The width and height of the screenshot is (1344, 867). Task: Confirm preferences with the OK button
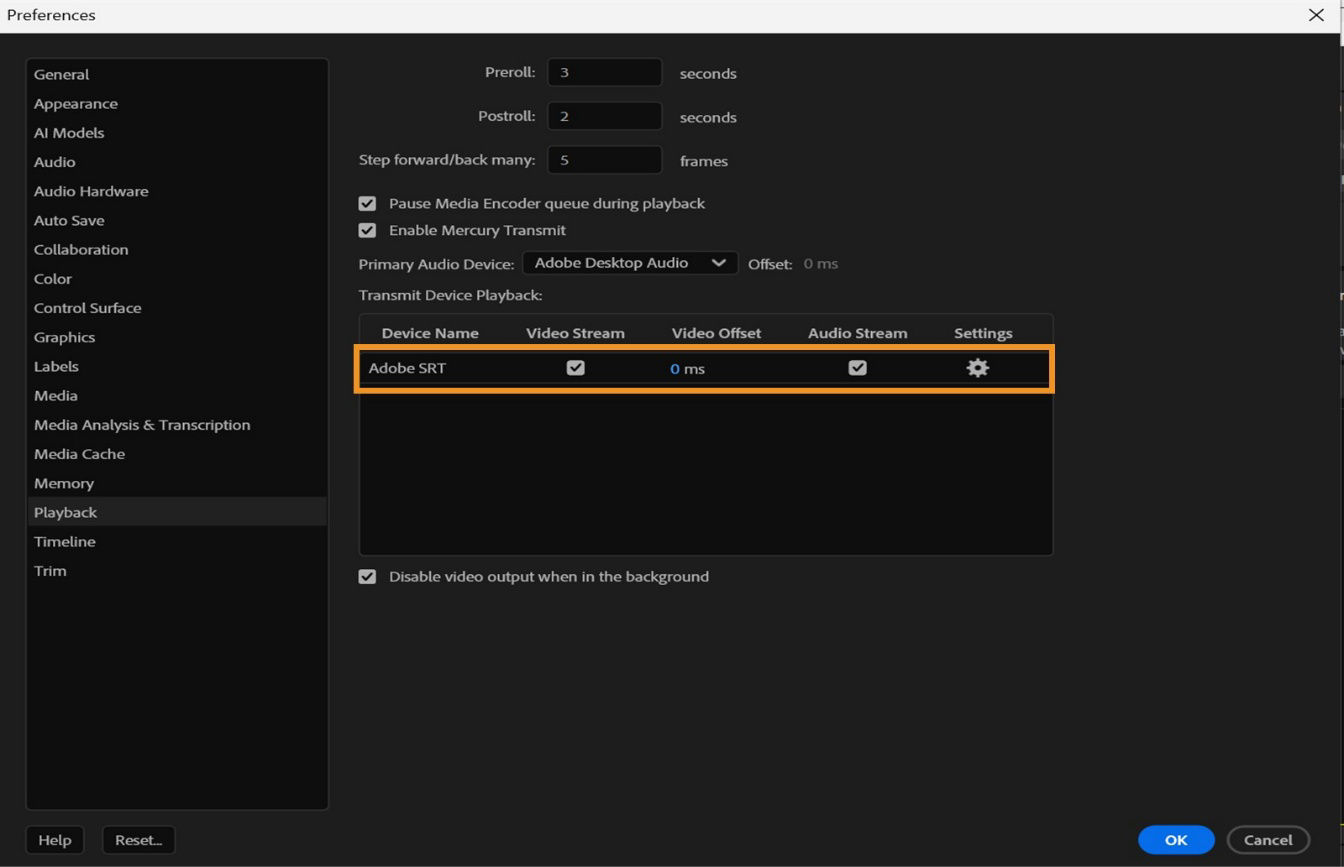[x=1176, y=840]
